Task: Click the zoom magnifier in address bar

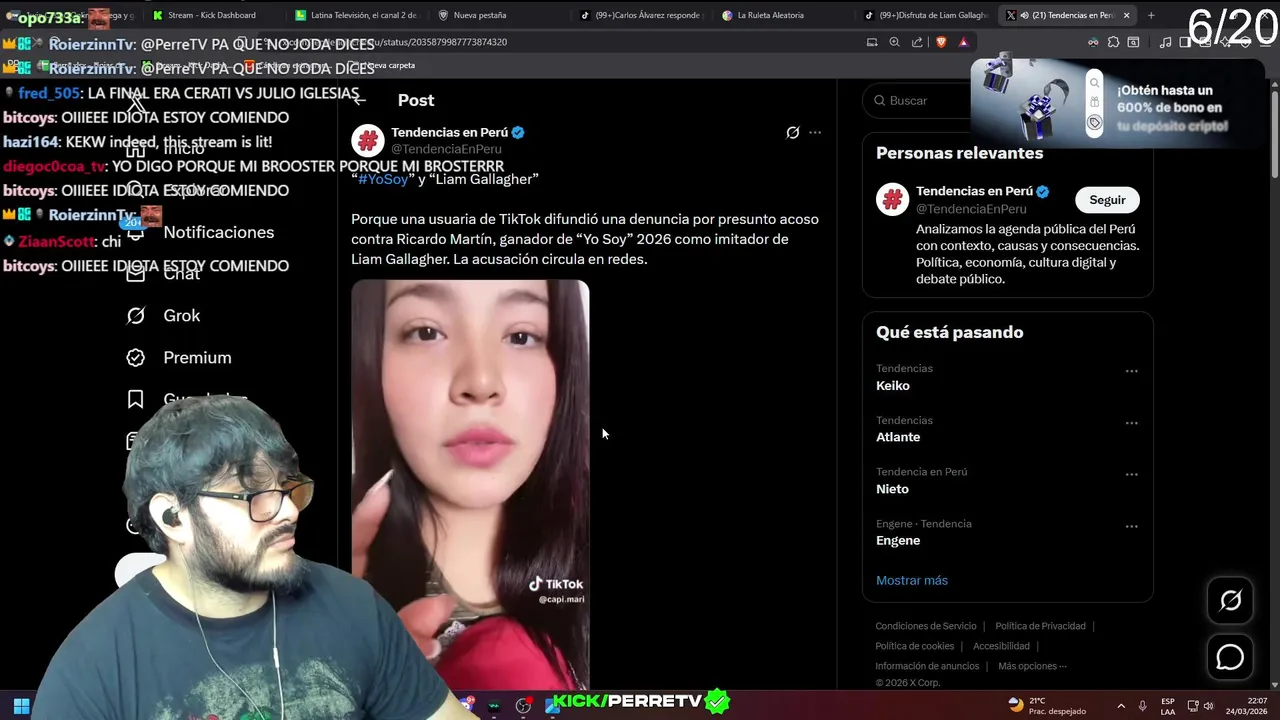Action: point(894,42)
